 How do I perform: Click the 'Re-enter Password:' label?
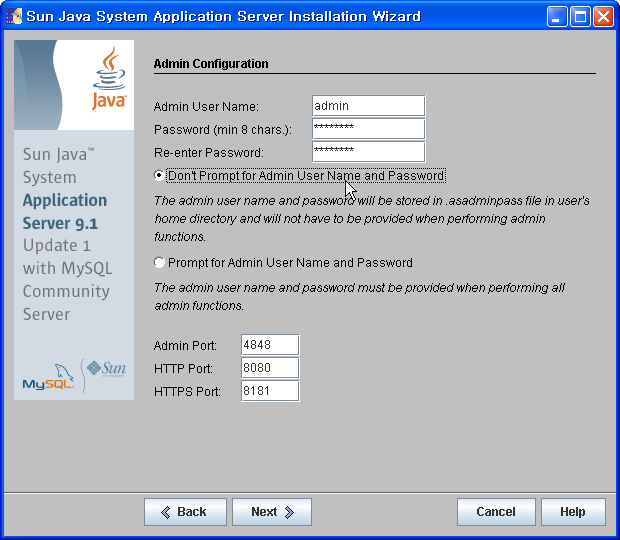[208, 153]
